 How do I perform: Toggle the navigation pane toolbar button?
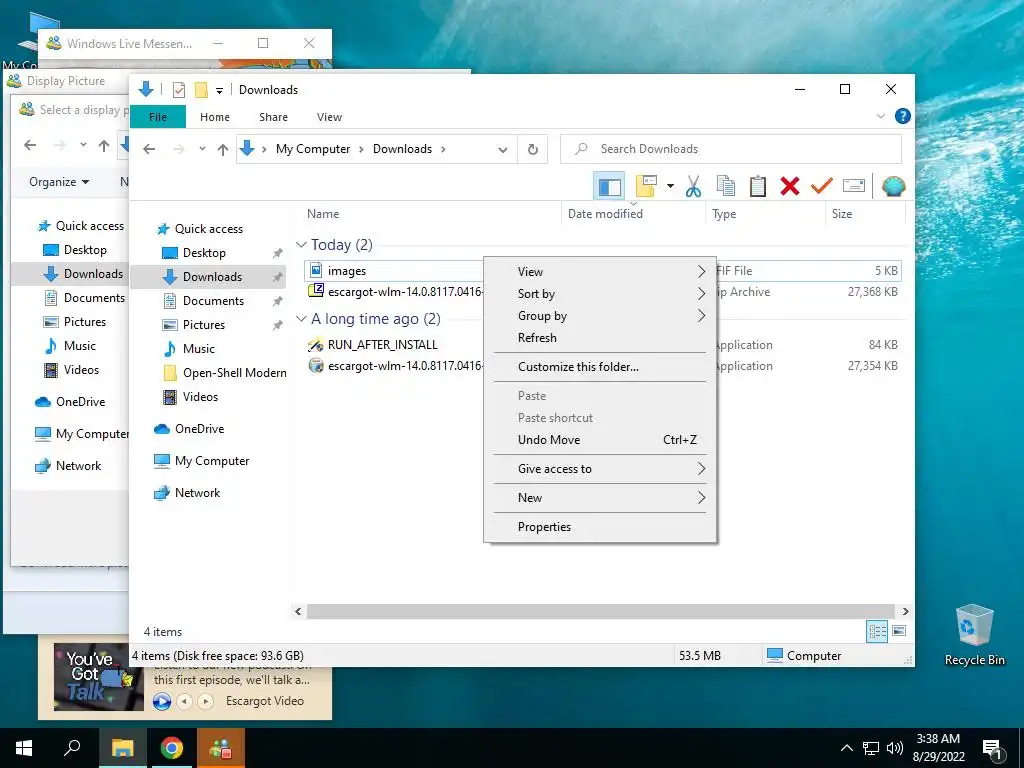(x=609, y=187)
